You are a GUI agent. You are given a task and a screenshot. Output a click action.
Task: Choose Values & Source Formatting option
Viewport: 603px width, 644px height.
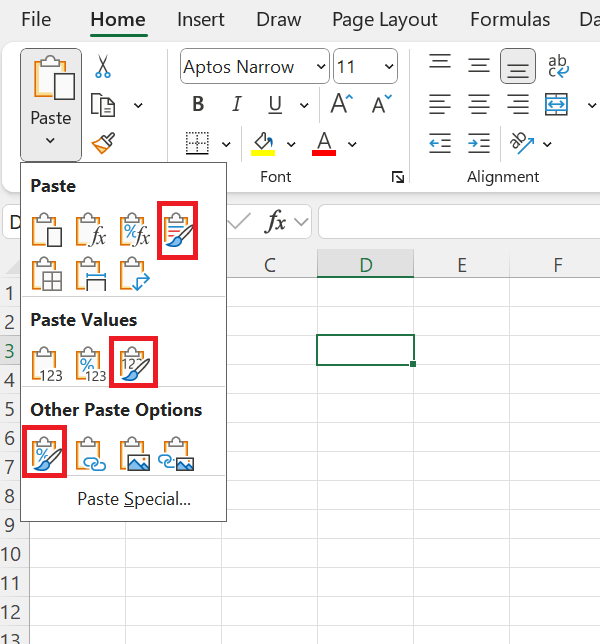(134, 363)
